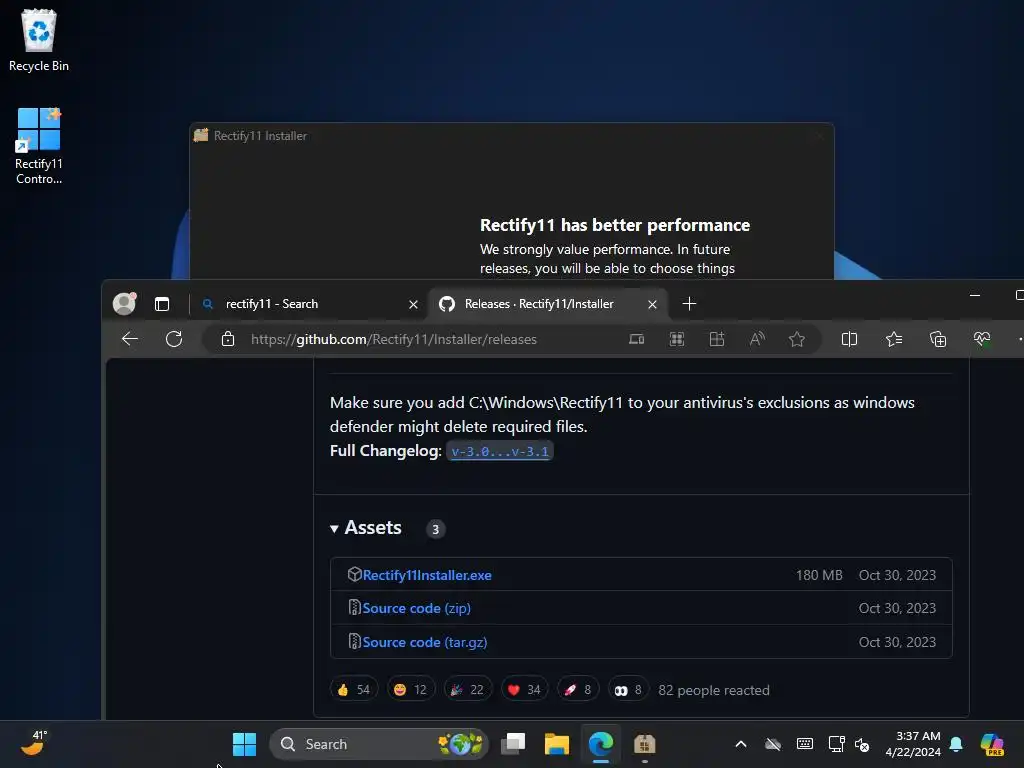This screenshot has width=1024, height=768.
Task: Click the extensions icon in address bar
Action: pyautogui.click(x=716, y=339)
